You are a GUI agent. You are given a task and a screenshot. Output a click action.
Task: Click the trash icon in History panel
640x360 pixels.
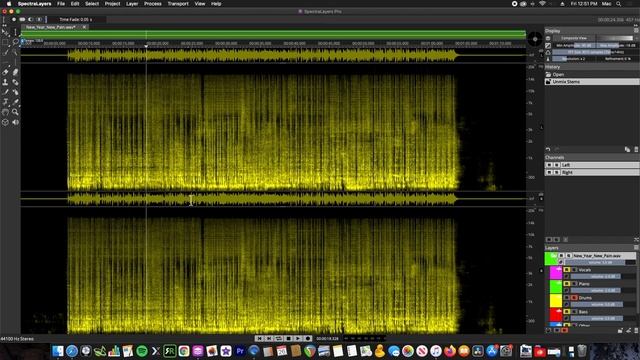[636, 149]
